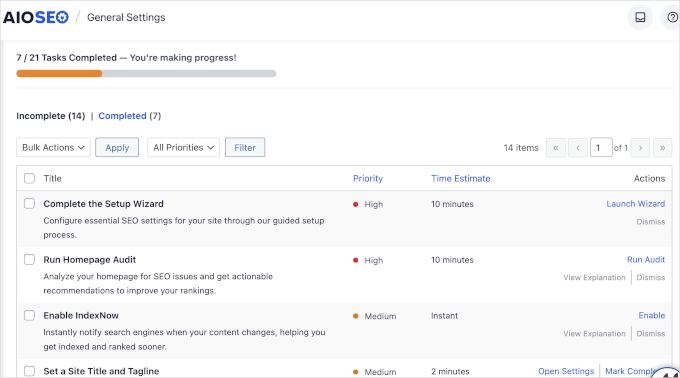Switch to the Incomplete (14) tab
The image size is (680, 378).
tap(50, 116)
